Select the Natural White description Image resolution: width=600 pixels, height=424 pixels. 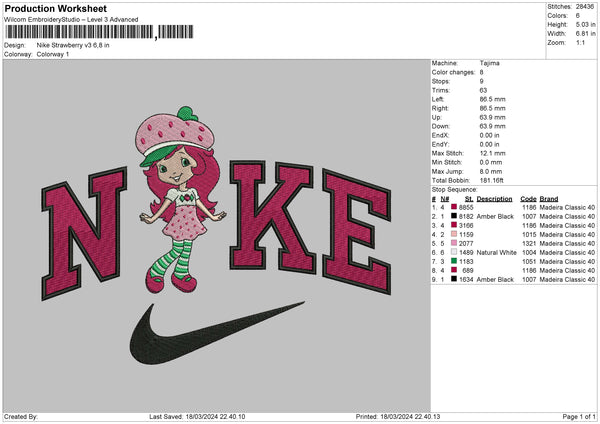pos(497,252)
